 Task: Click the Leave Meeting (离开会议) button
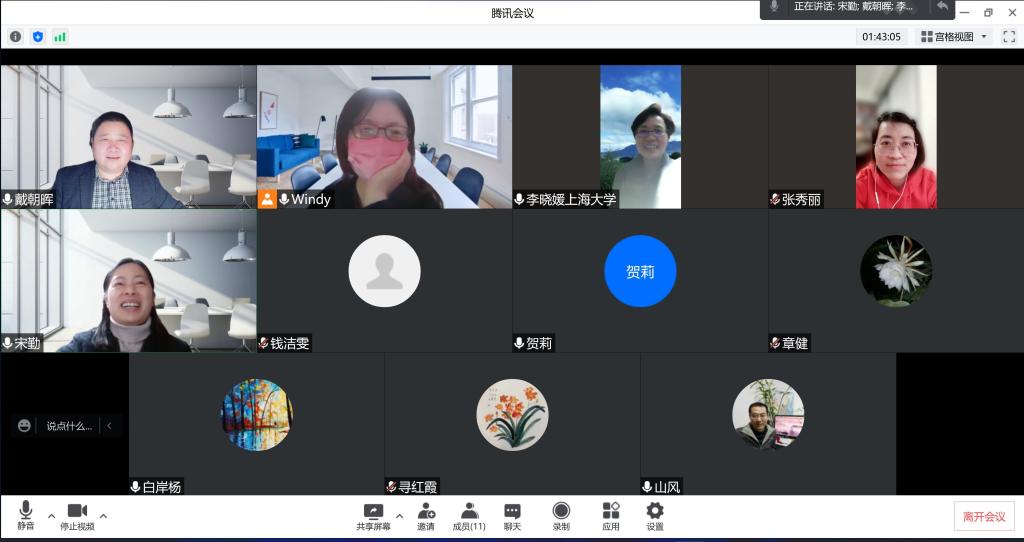(x=984, y=516)
